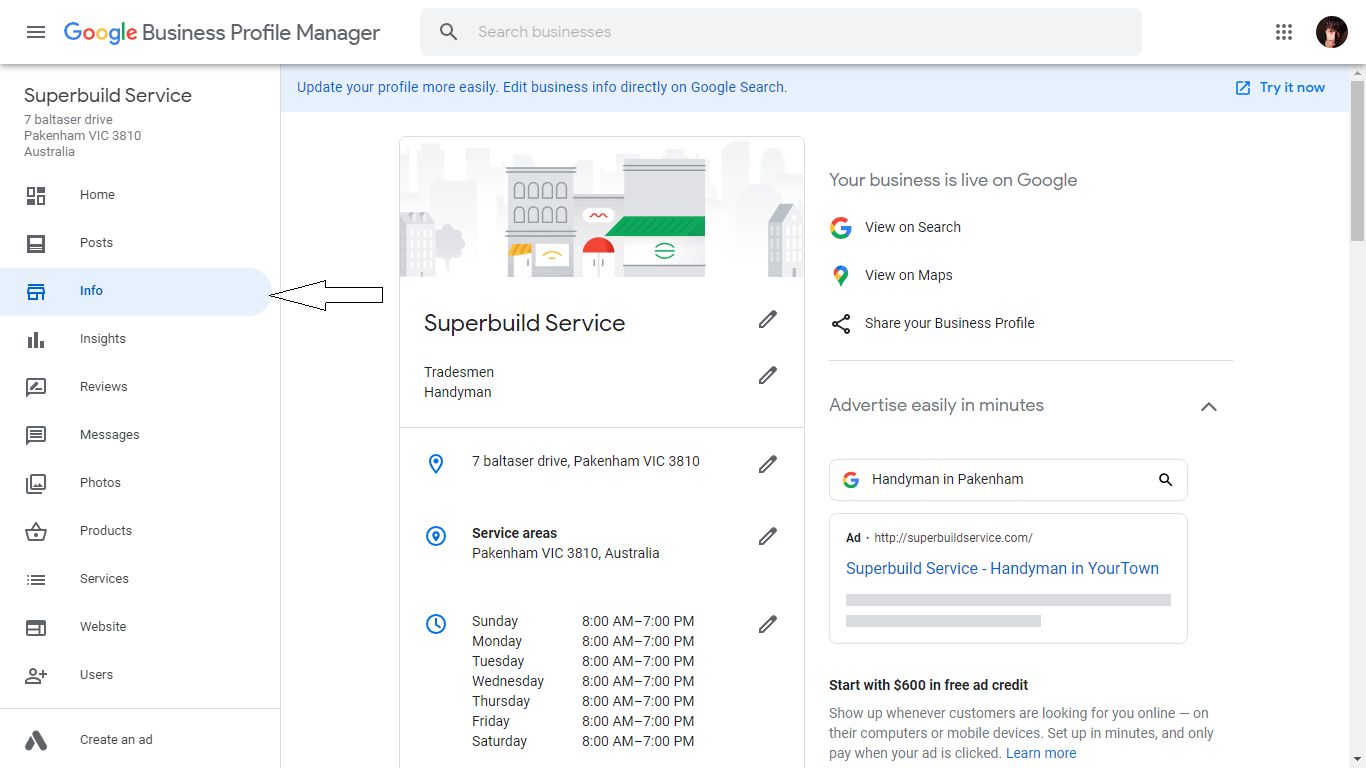
Task: Select Photos from the sidebar
Action: pos(100,483)
